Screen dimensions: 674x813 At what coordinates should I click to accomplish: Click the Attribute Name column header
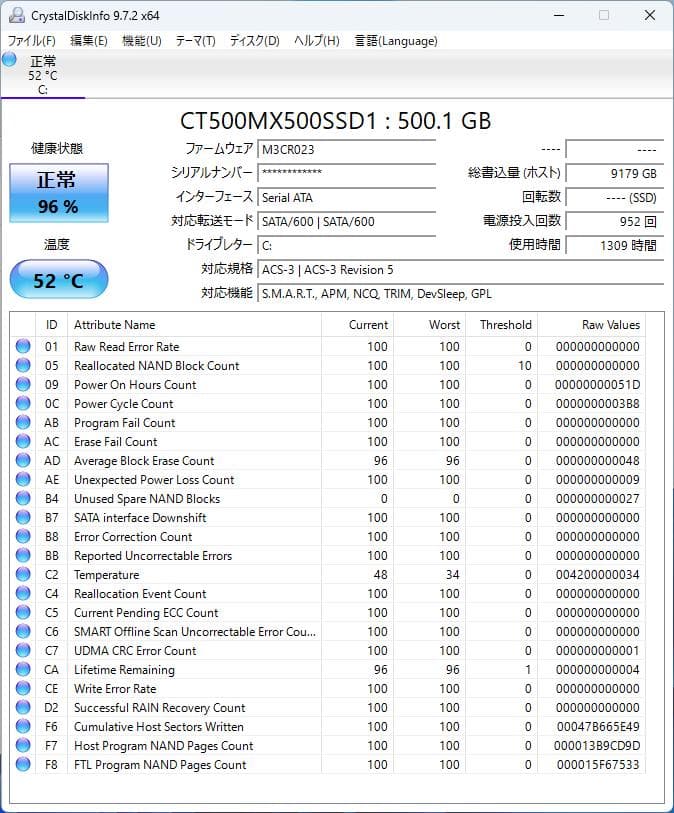point(194,325)
